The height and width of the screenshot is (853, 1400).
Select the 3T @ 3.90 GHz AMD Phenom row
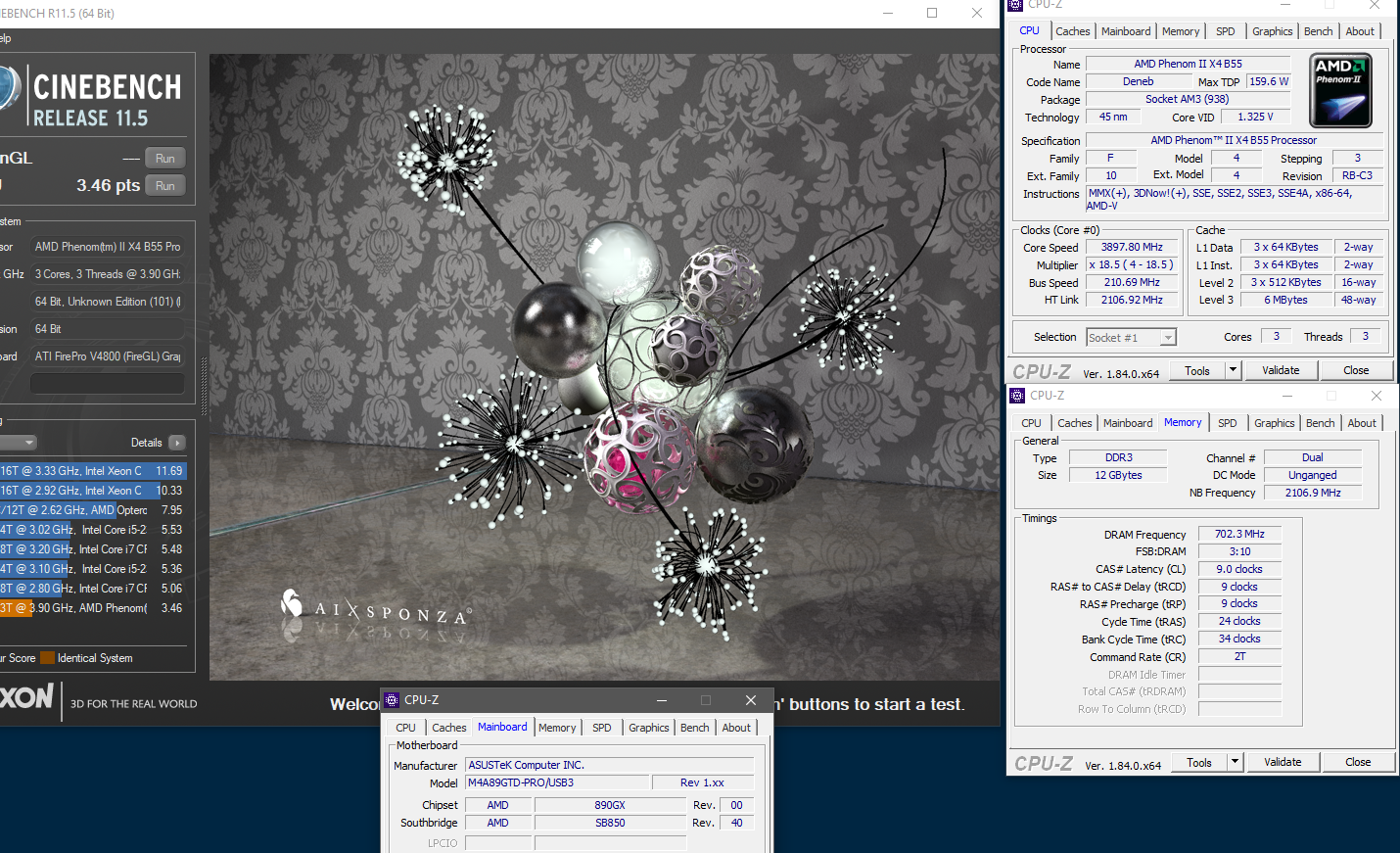[x=92, y=608]
